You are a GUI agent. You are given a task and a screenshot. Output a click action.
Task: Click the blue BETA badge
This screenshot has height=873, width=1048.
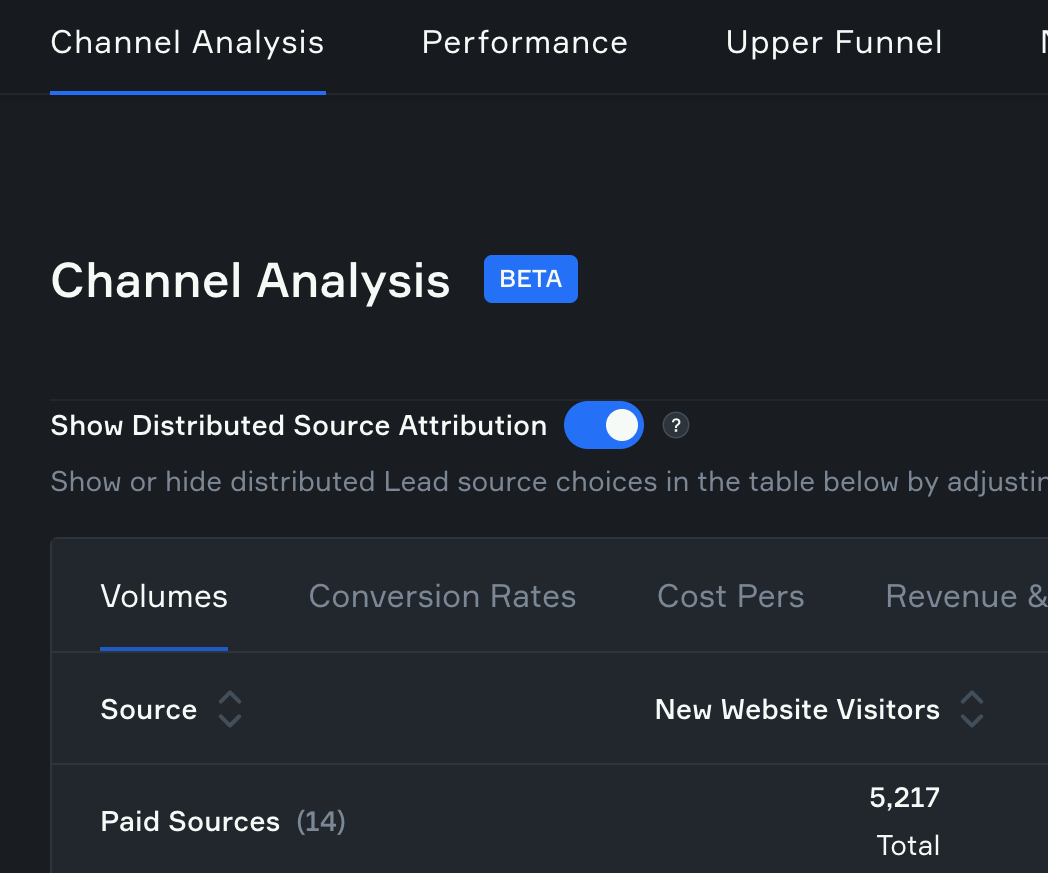(x=530, y=279)
